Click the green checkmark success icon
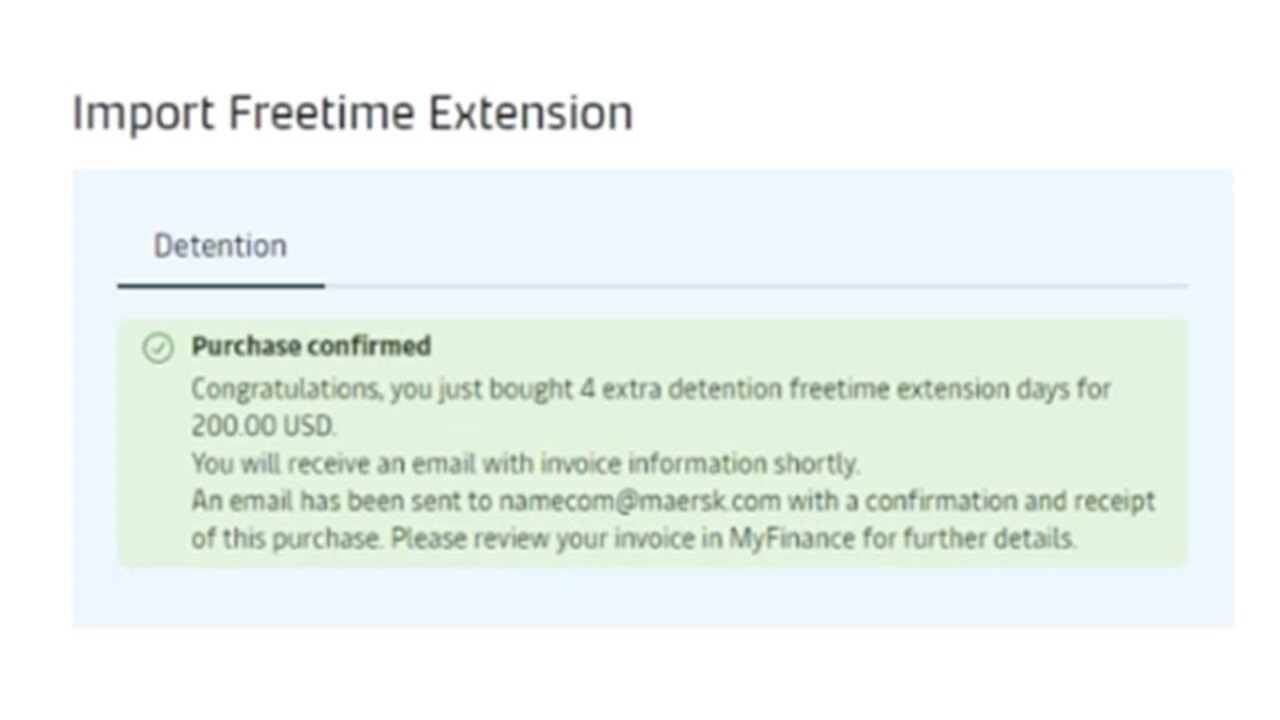The height and width of the screenshot is (720, 1280). pos(157,348)
